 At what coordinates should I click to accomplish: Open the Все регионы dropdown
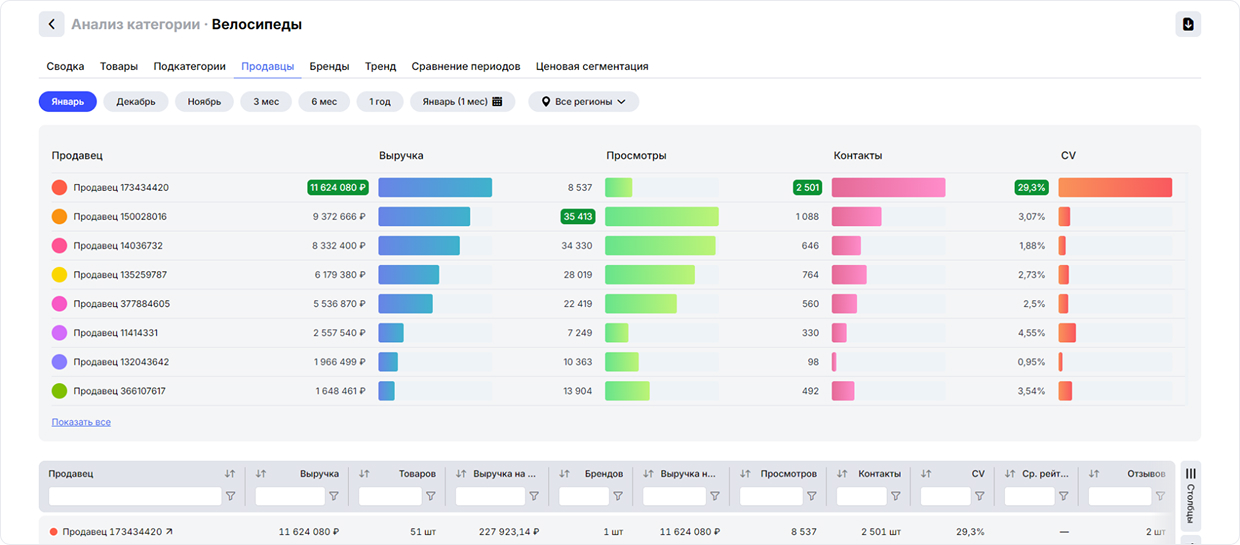(583, 102)
